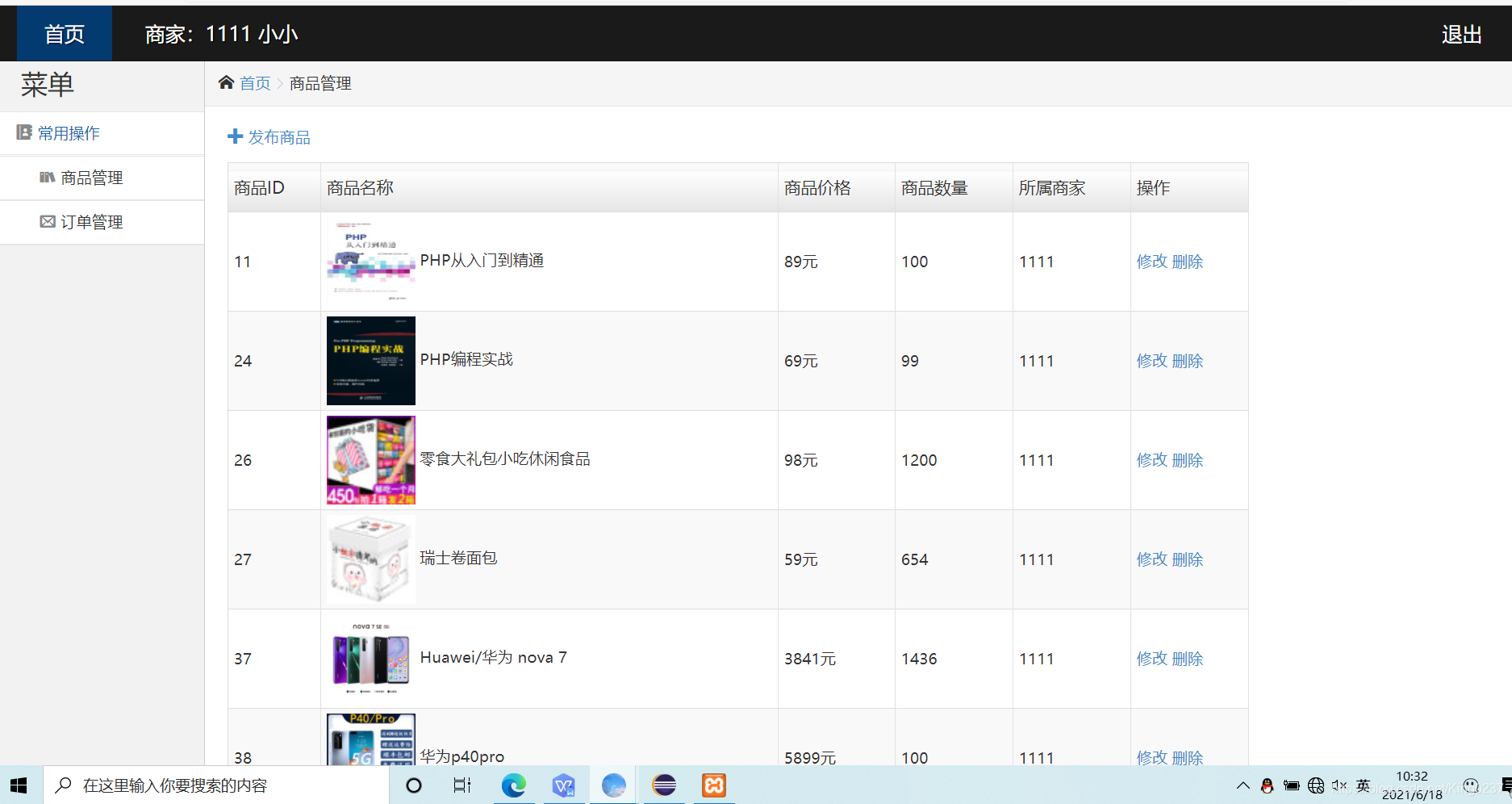
Task: Click 修改 for 华为p40pro
Action: point(1151,757)
